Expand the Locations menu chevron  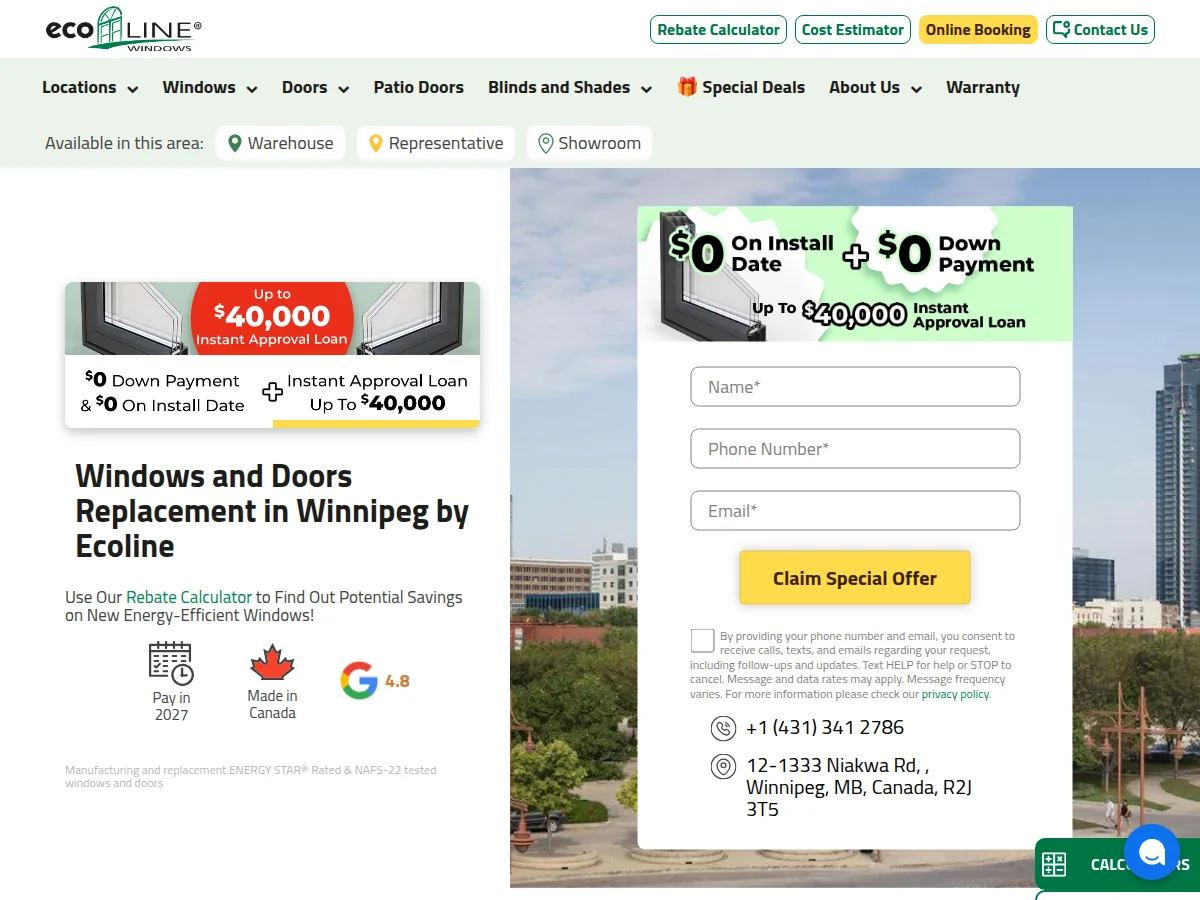[x=132, y=89]
